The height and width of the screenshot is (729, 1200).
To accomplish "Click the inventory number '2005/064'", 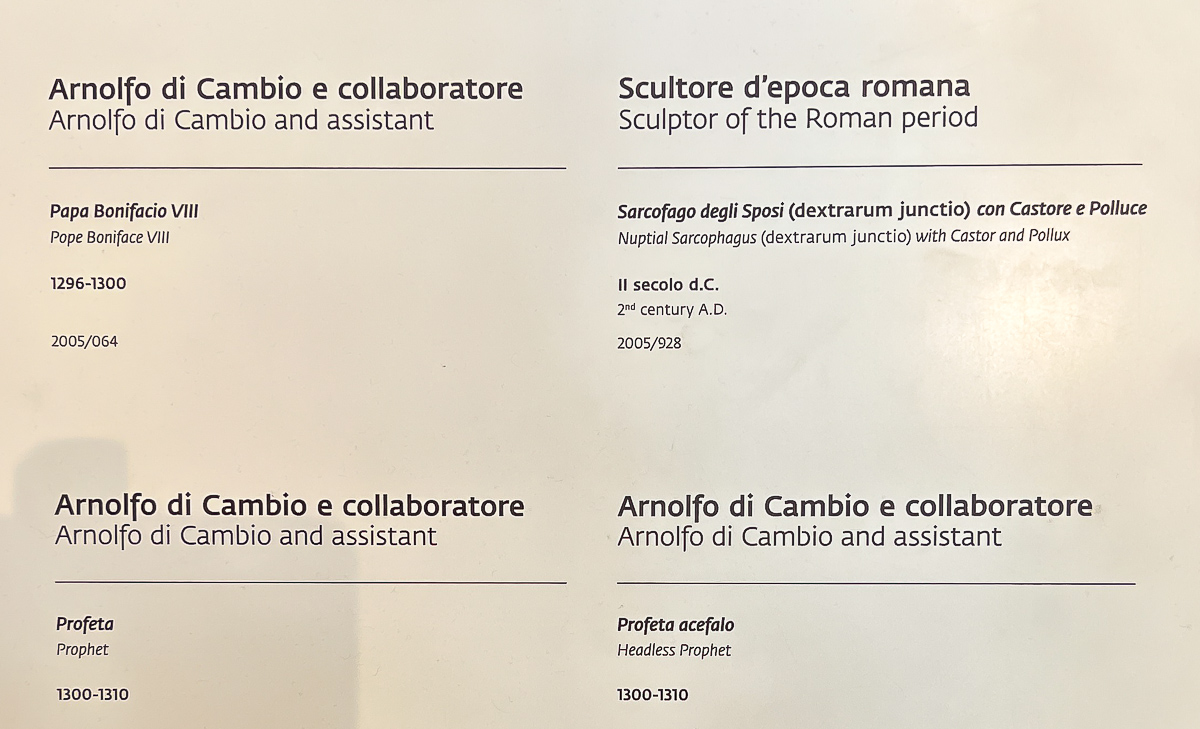I will [x=84, y=342].
